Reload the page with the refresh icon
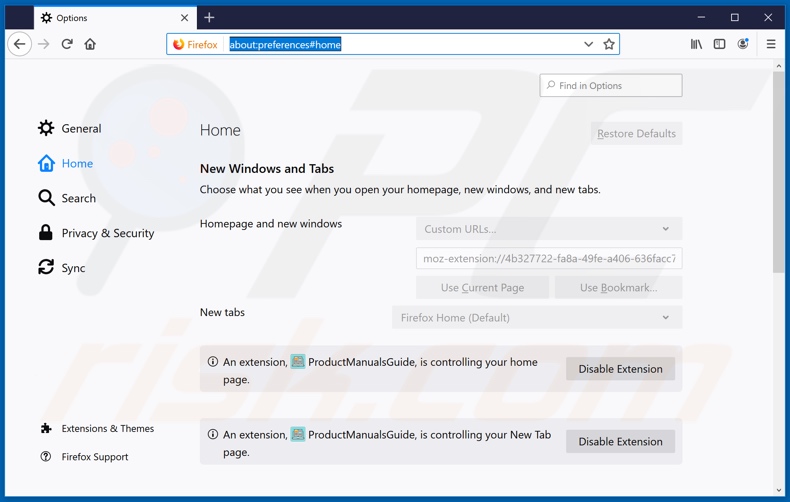The image size is (790, 502). (67, 44)
